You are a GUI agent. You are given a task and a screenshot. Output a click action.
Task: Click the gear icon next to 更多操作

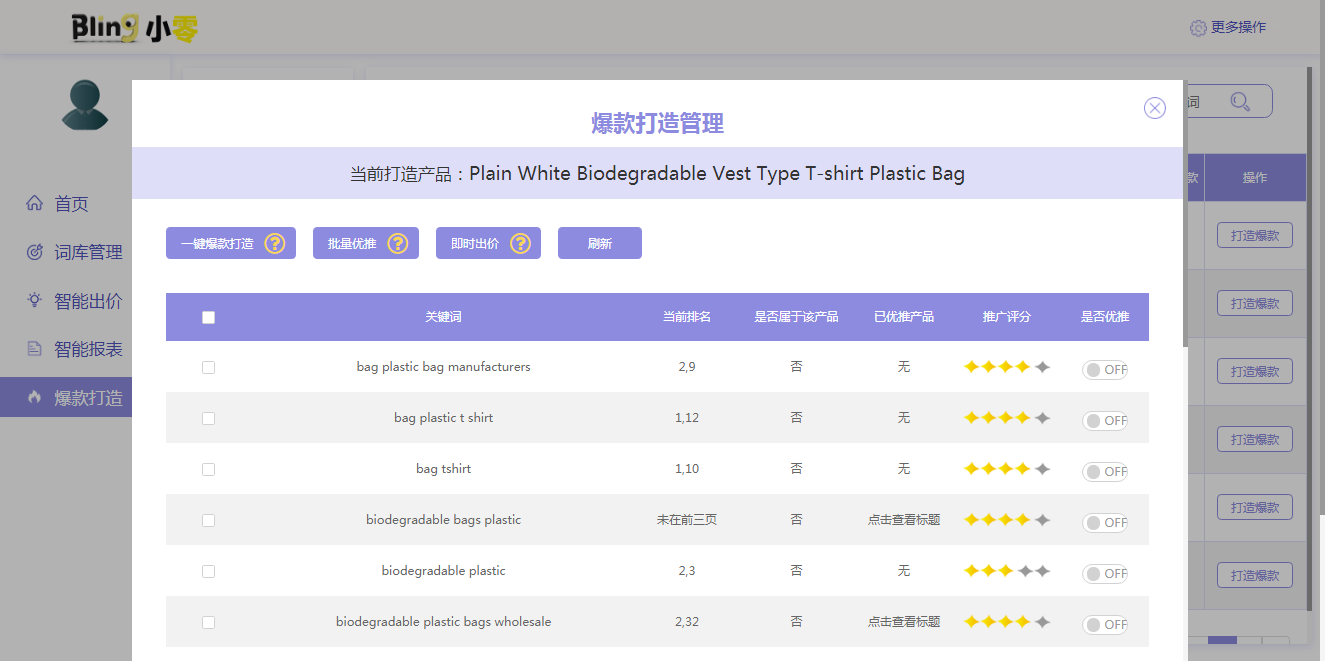click(x=1198, y=28)
